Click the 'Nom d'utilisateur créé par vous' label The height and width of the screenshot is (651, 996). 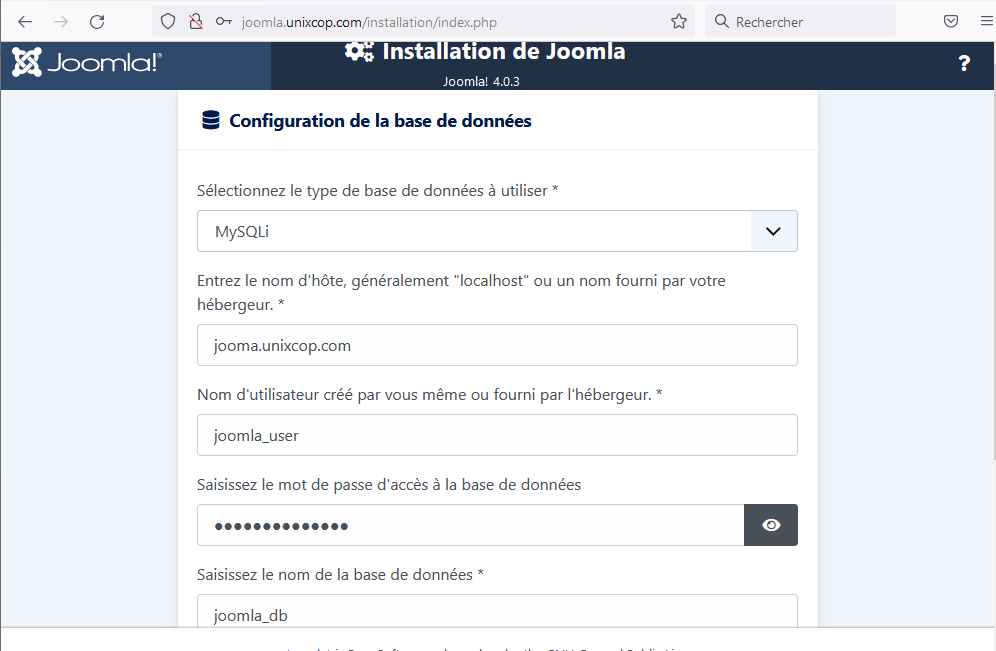click(429, 395)
